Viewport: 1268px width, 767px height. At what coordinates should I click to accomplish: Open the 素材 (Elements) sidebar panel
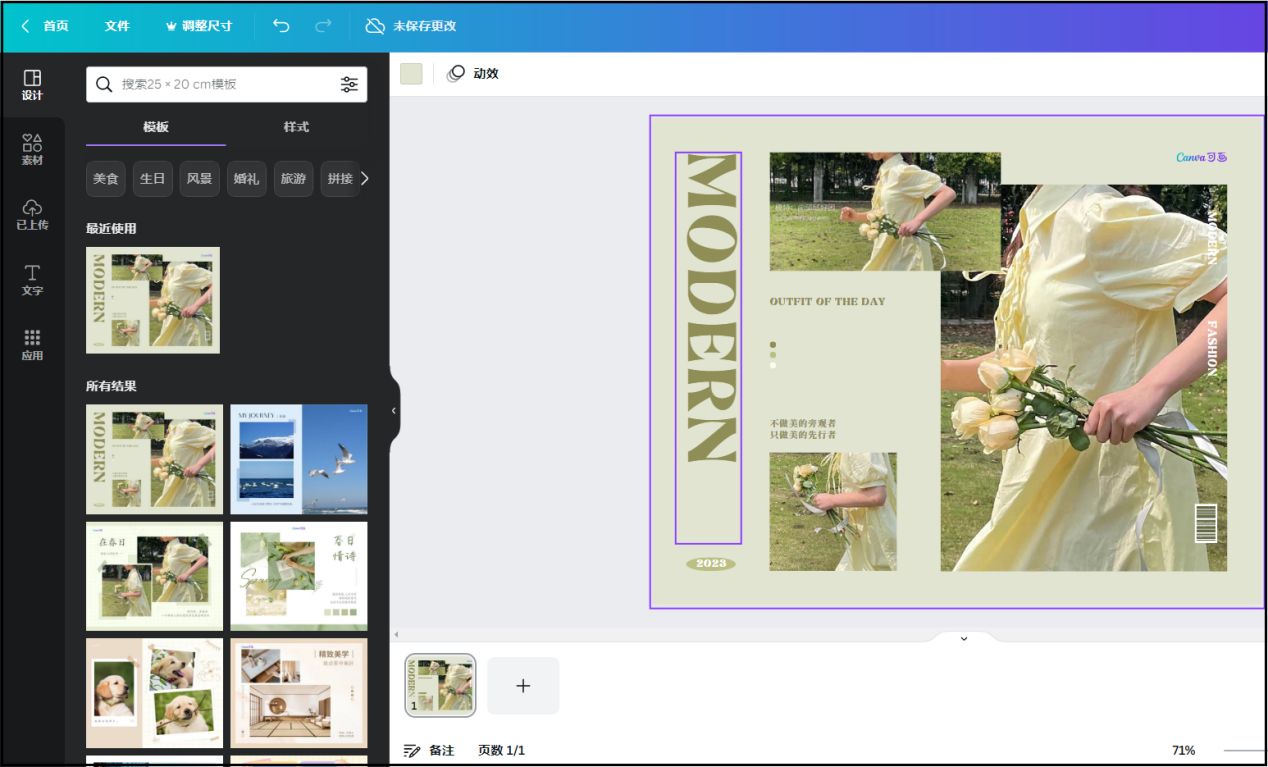(x=32, y=149)
